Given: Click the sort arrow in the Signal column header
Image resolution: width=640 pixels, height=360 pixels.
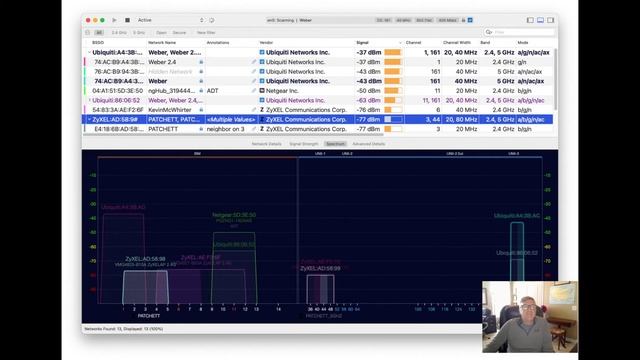Looking at the screenshot, I should [x=400, y=42].
